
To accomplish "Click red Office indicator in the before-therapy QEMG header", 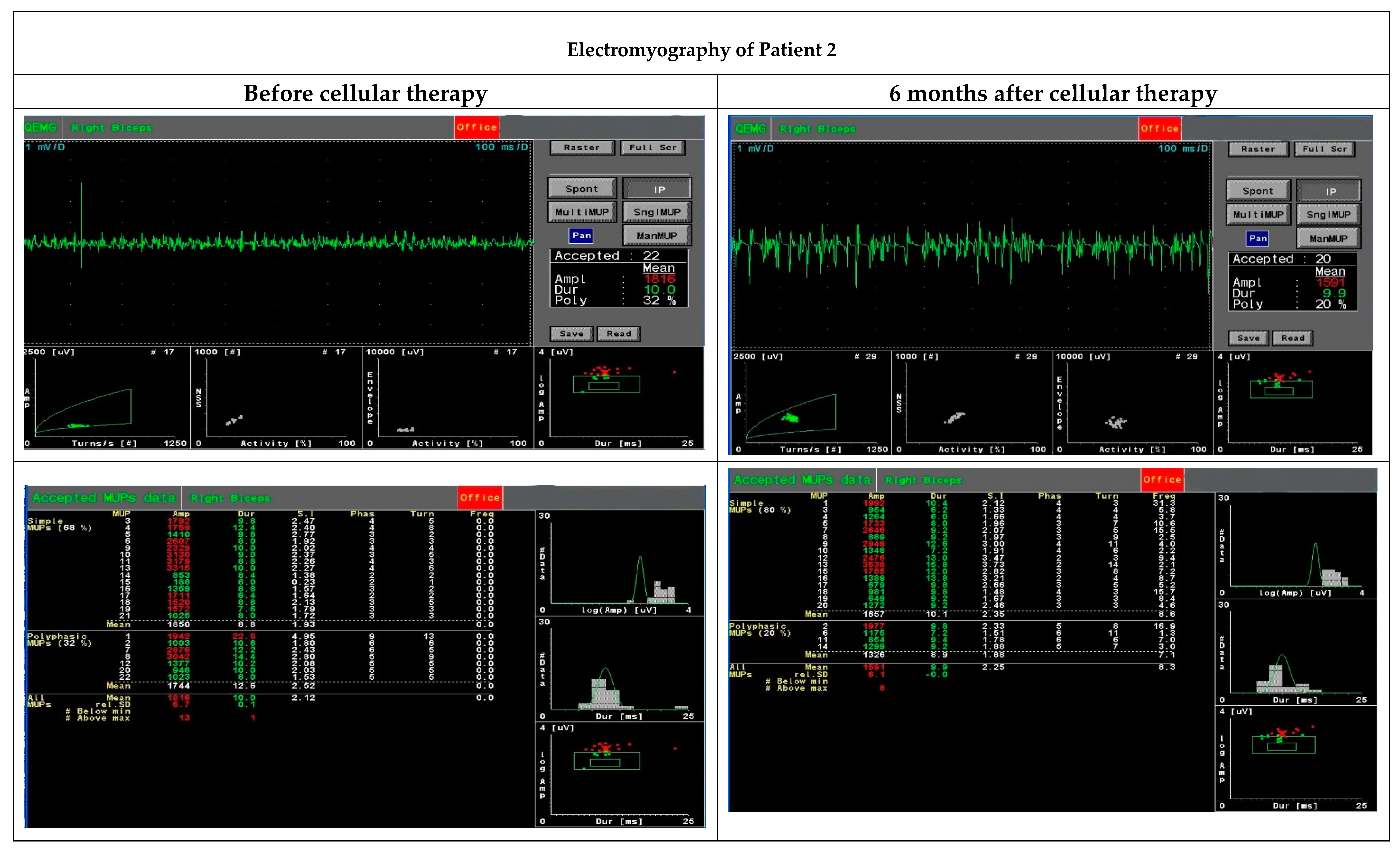I will tap(476, 127).
